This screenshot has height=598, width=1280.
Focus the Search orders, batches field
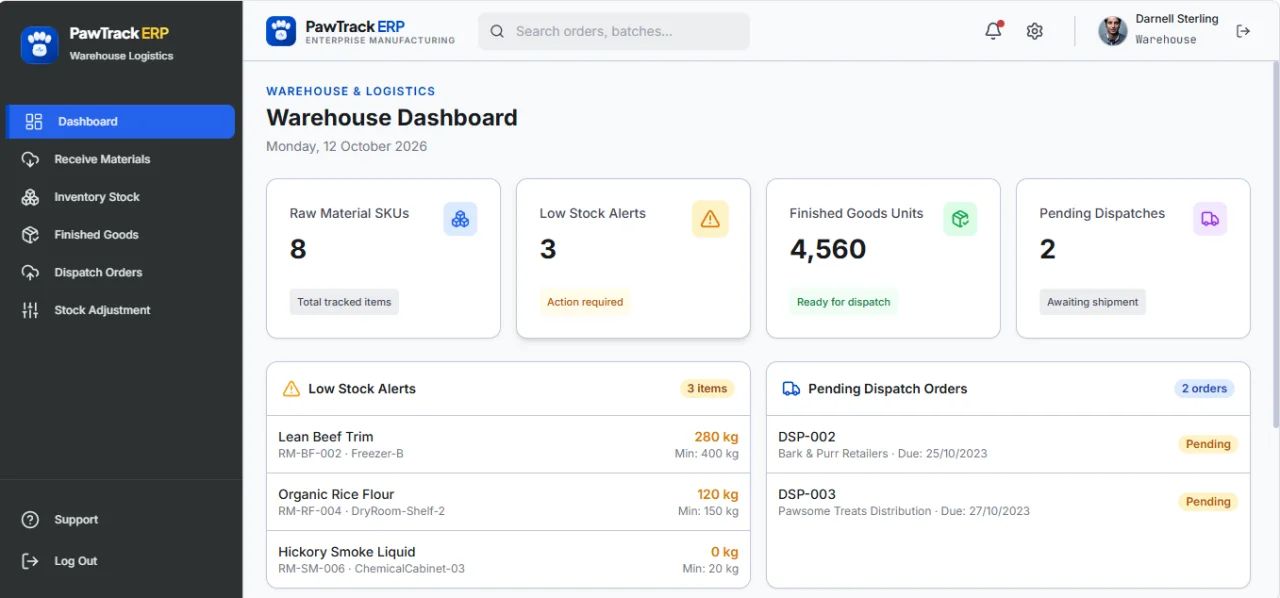click(x=614, y=31)
